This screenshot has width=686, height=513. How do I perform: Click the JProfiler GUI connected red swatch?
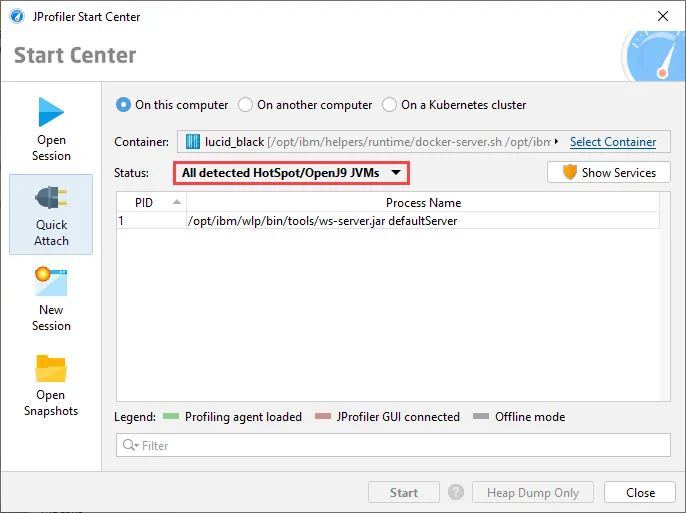pos(323,416)
